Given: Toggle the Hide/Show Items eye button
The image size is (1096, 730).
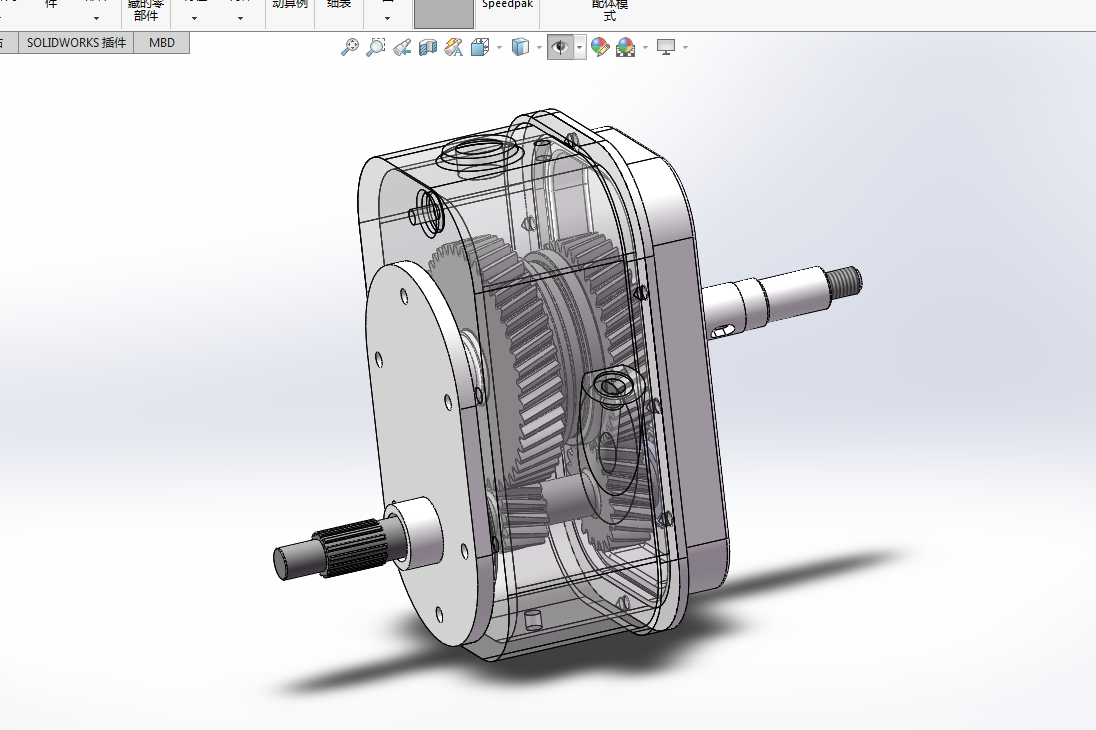Looking at the screenshot, I should [560, 48].
